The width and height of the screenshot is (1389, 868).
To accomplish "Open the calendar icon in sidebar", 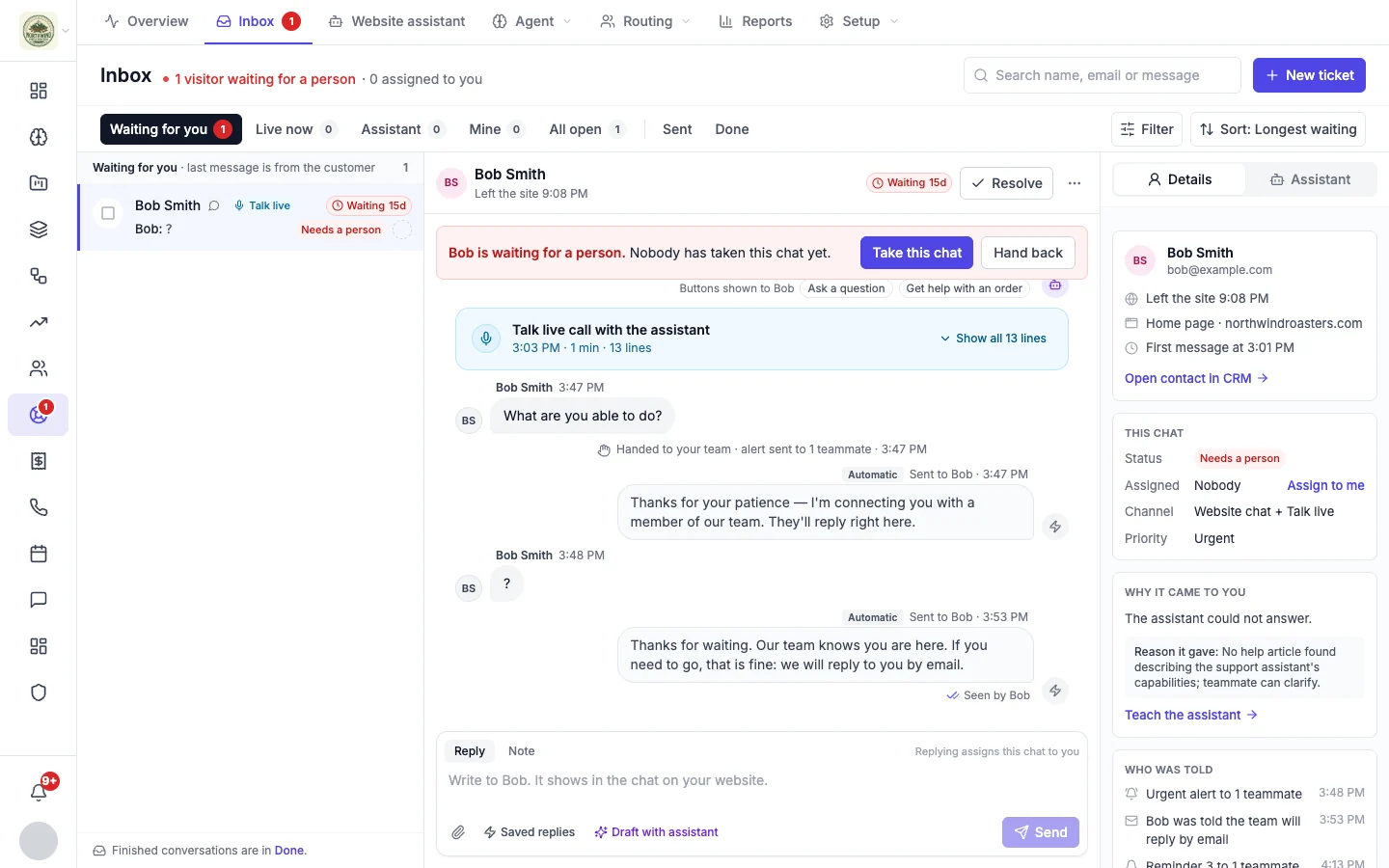I will pos(39,554).
